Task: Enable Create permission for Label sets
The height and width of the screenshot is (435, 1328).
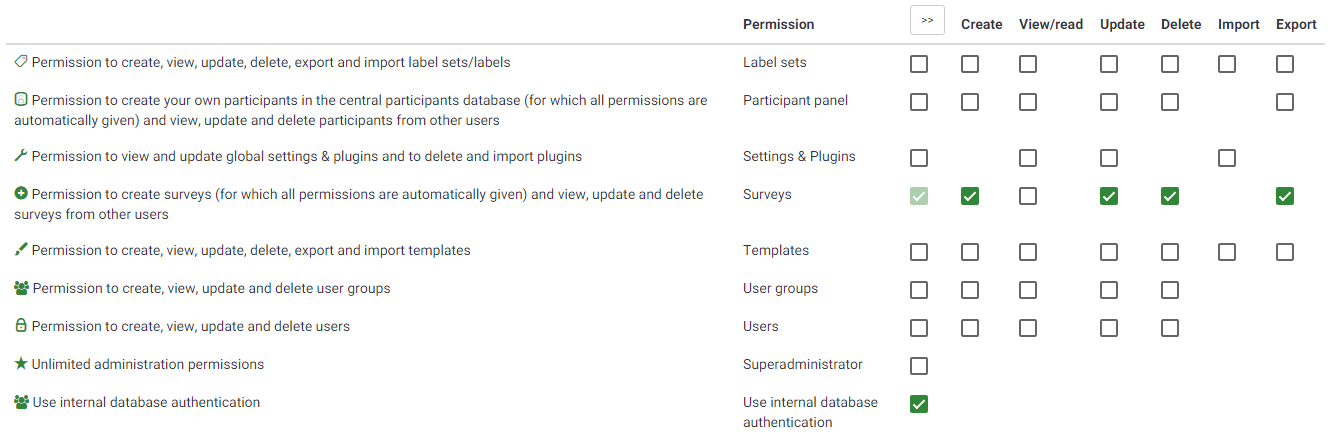Action: pos(970,65)
